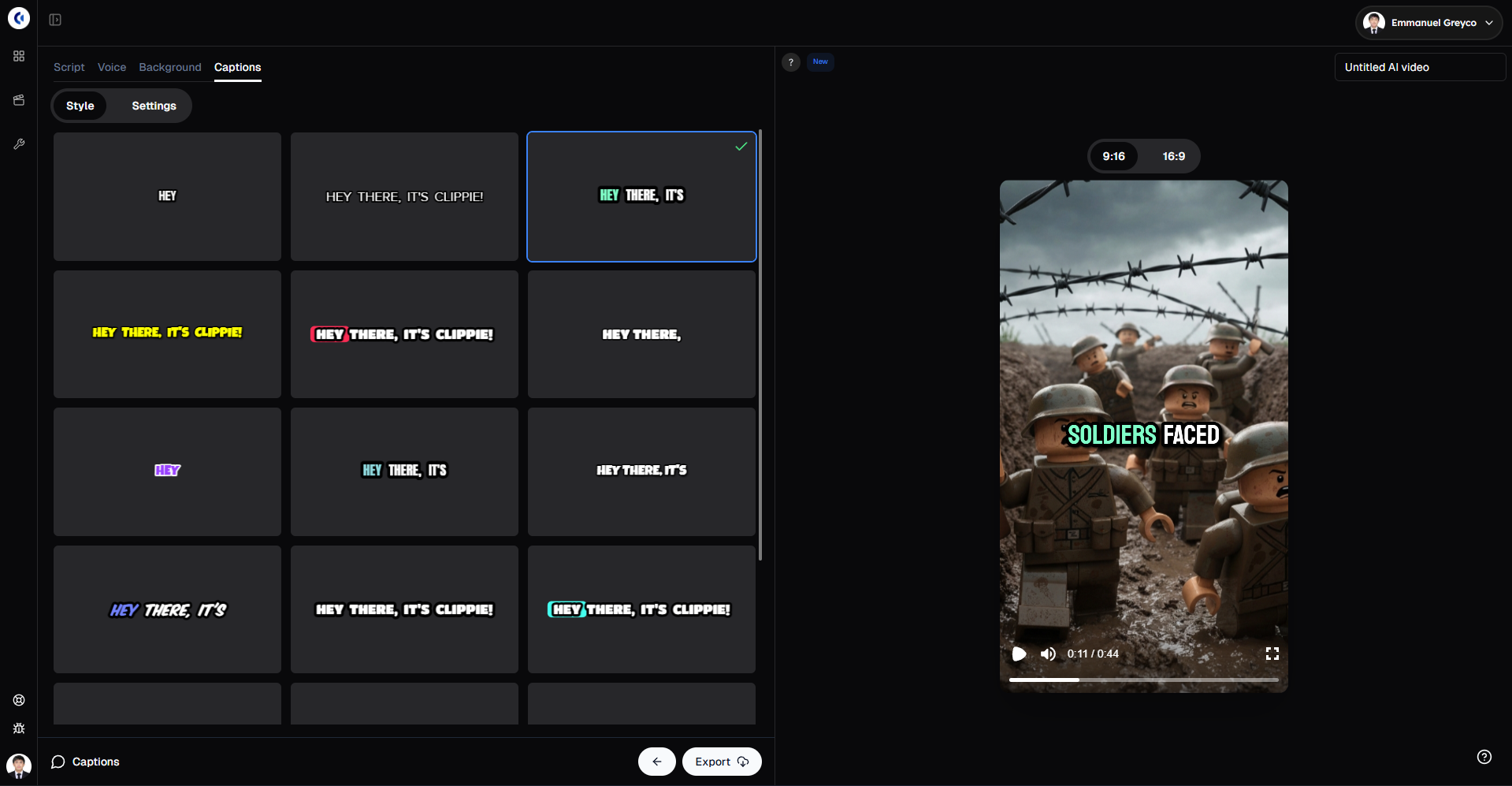The height and width of the screenshot is (786, 1512).
Task: Click the video time 0:11 / 0:44
Action: (1093, 654)
